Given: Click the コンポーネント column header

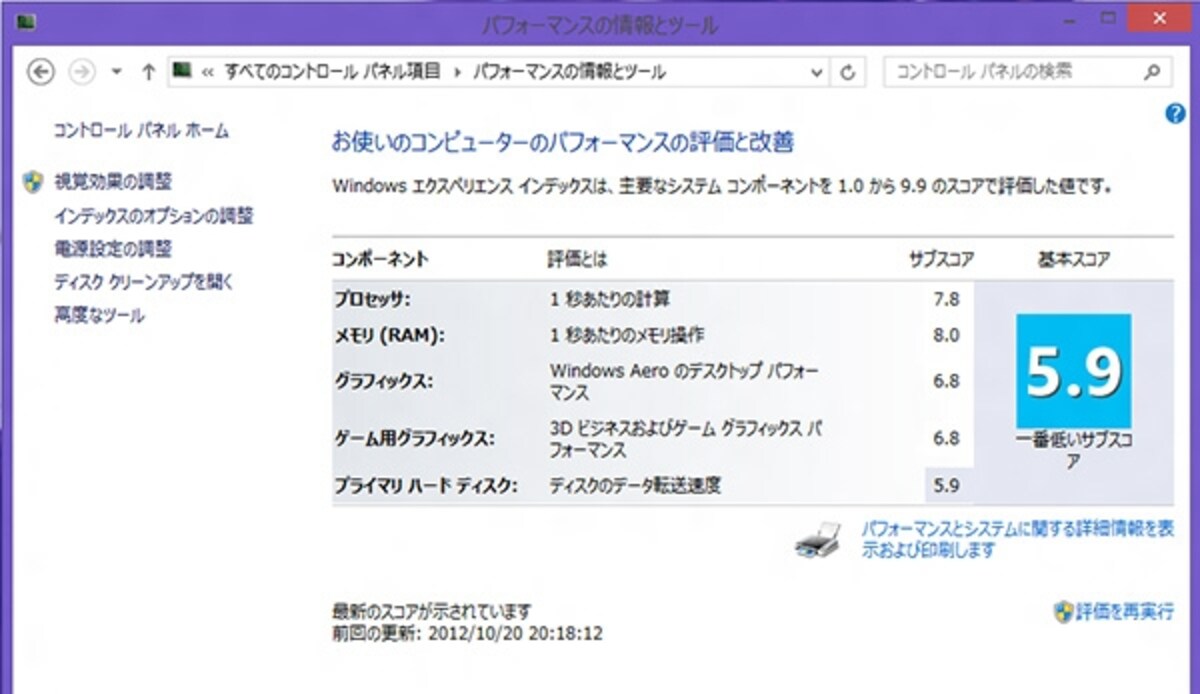Looking at the screenshot, I should (x=380, y=259).
